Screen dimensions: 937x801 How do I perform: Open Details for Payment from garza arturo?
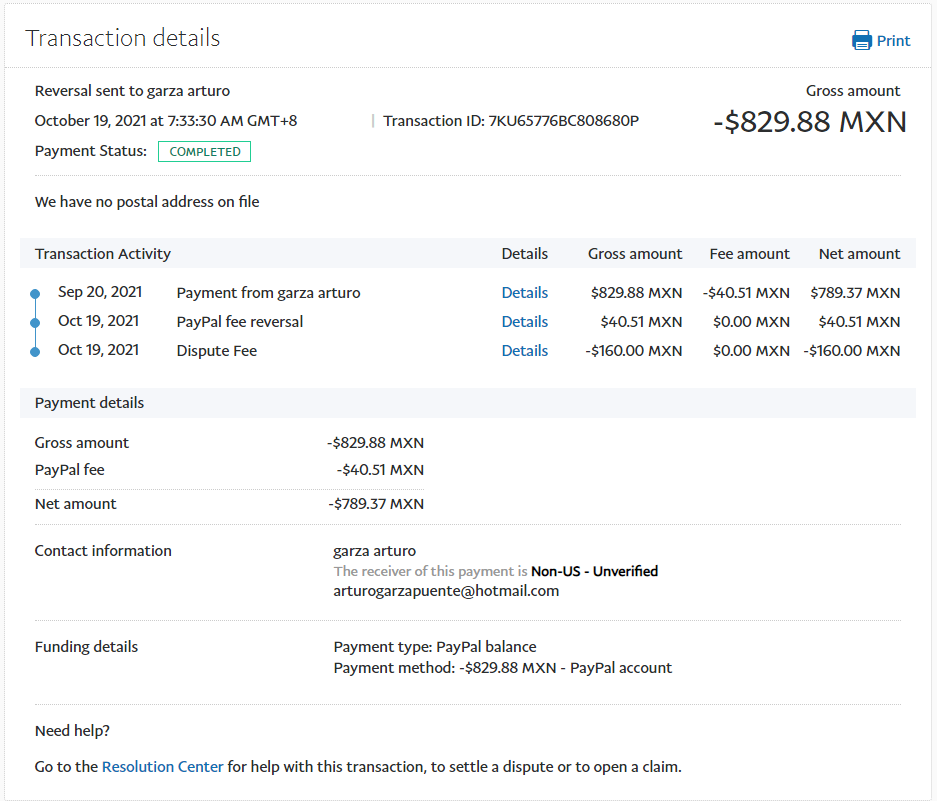click(524, 293)
